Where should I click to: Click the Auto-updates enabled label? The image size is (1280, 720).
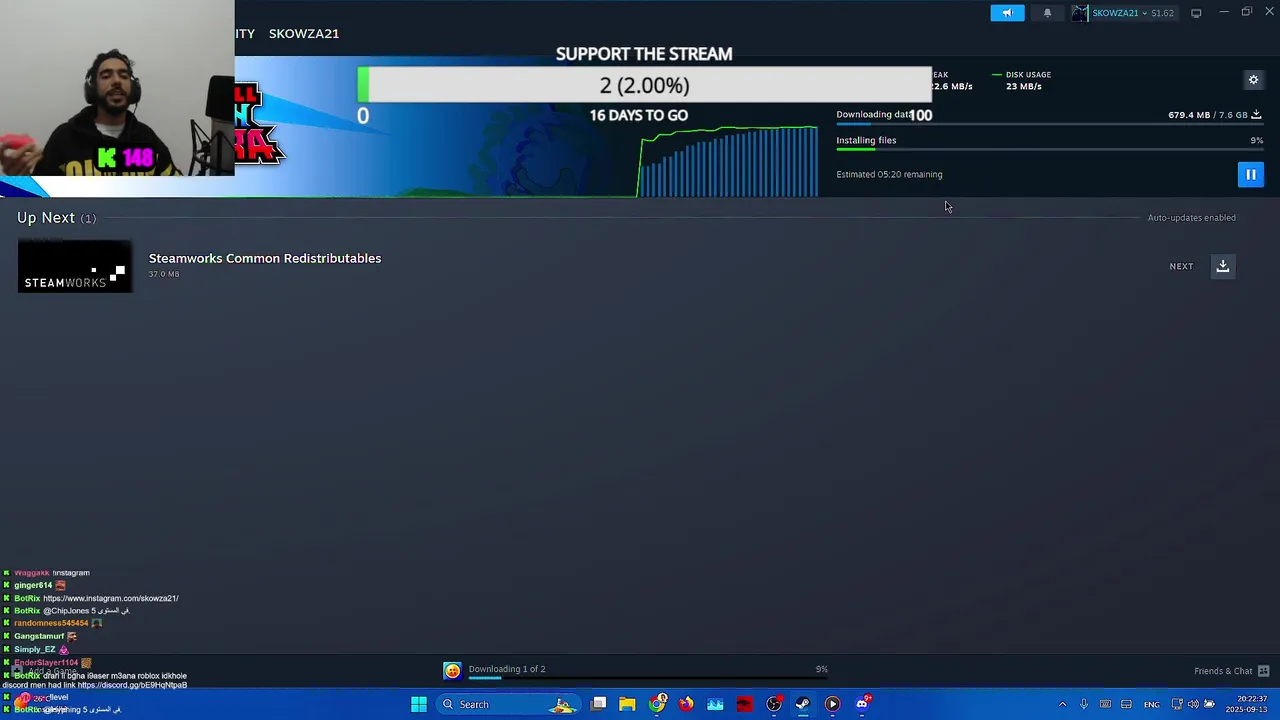[1191, 218]
